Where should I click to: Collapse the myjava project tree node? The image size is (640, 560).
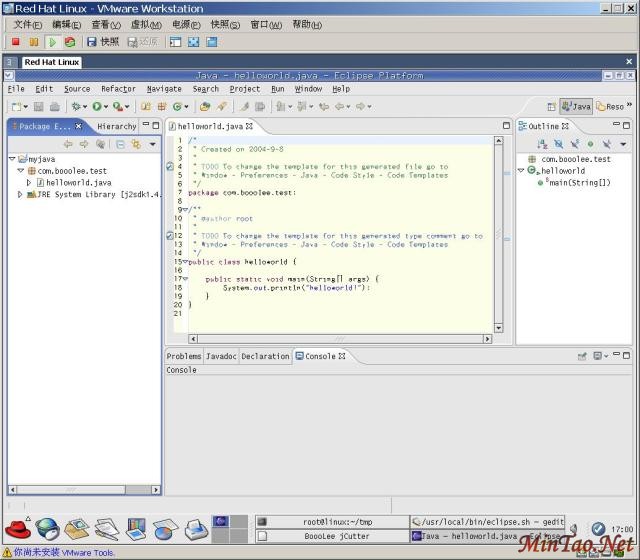pyautogui.click(x=11, y=159)
